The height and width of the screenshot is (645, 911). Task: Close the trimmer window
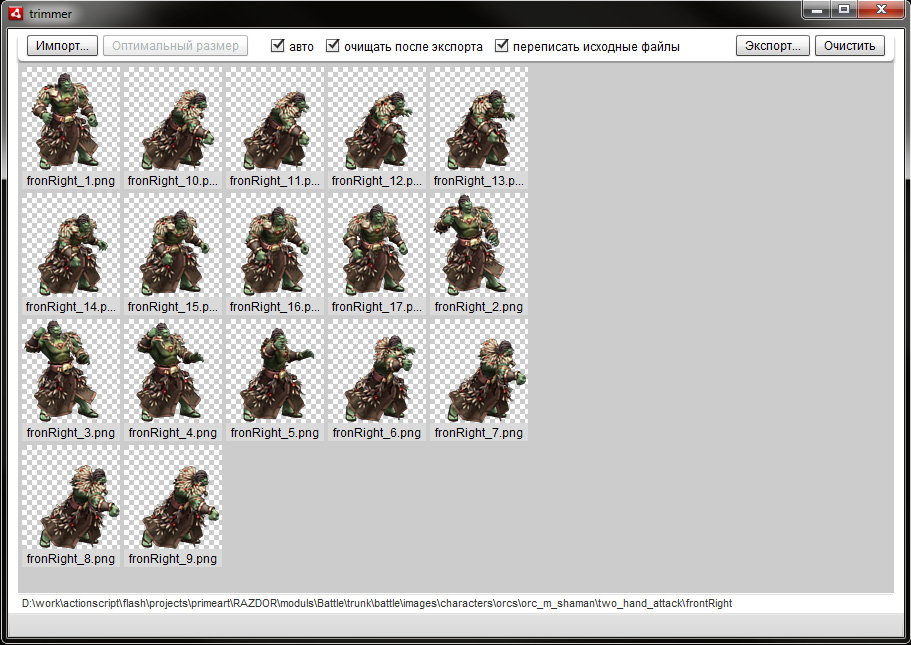(881, 10)
